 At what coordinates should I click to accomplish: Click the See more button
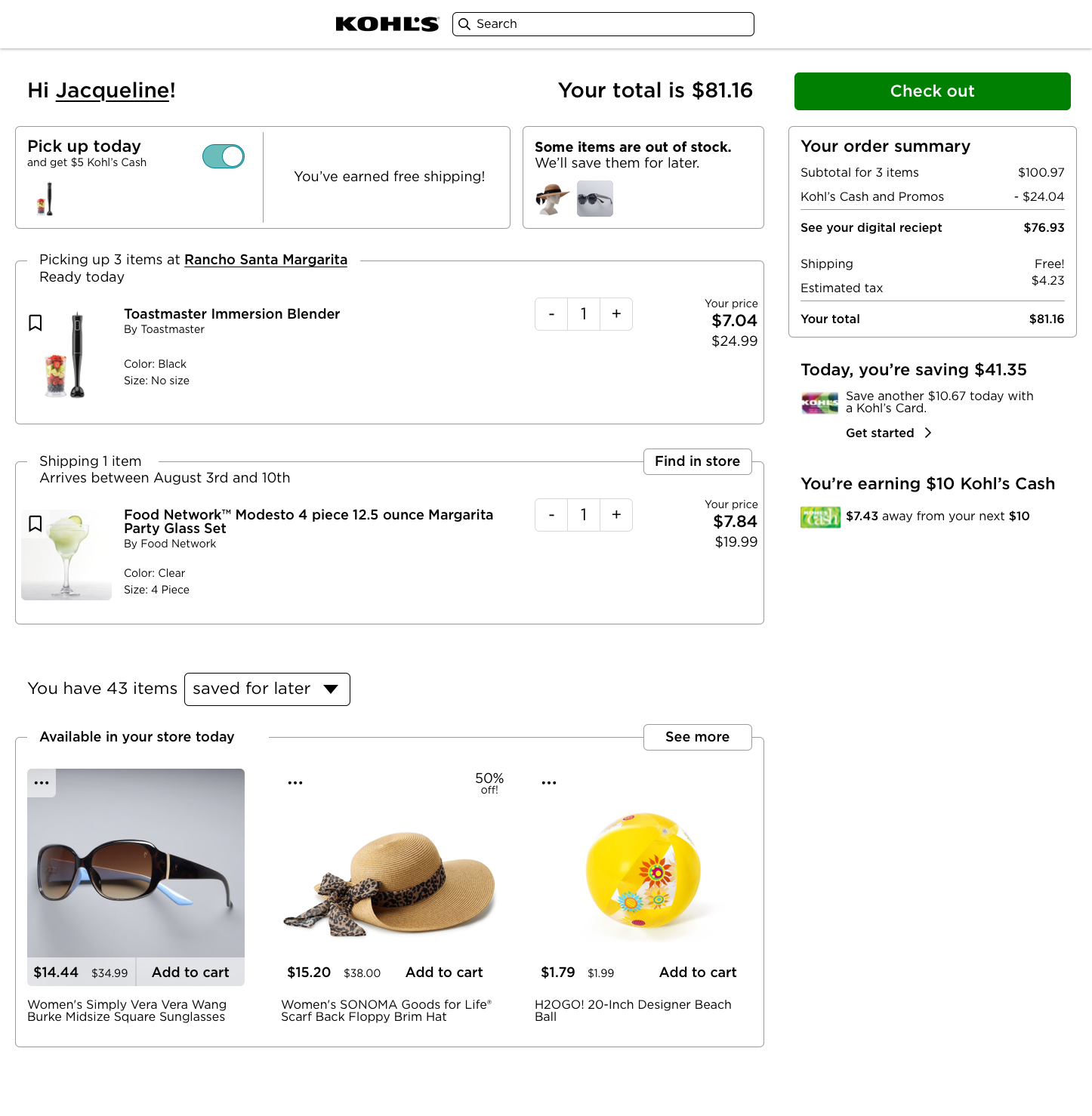[x=697, y=737]
